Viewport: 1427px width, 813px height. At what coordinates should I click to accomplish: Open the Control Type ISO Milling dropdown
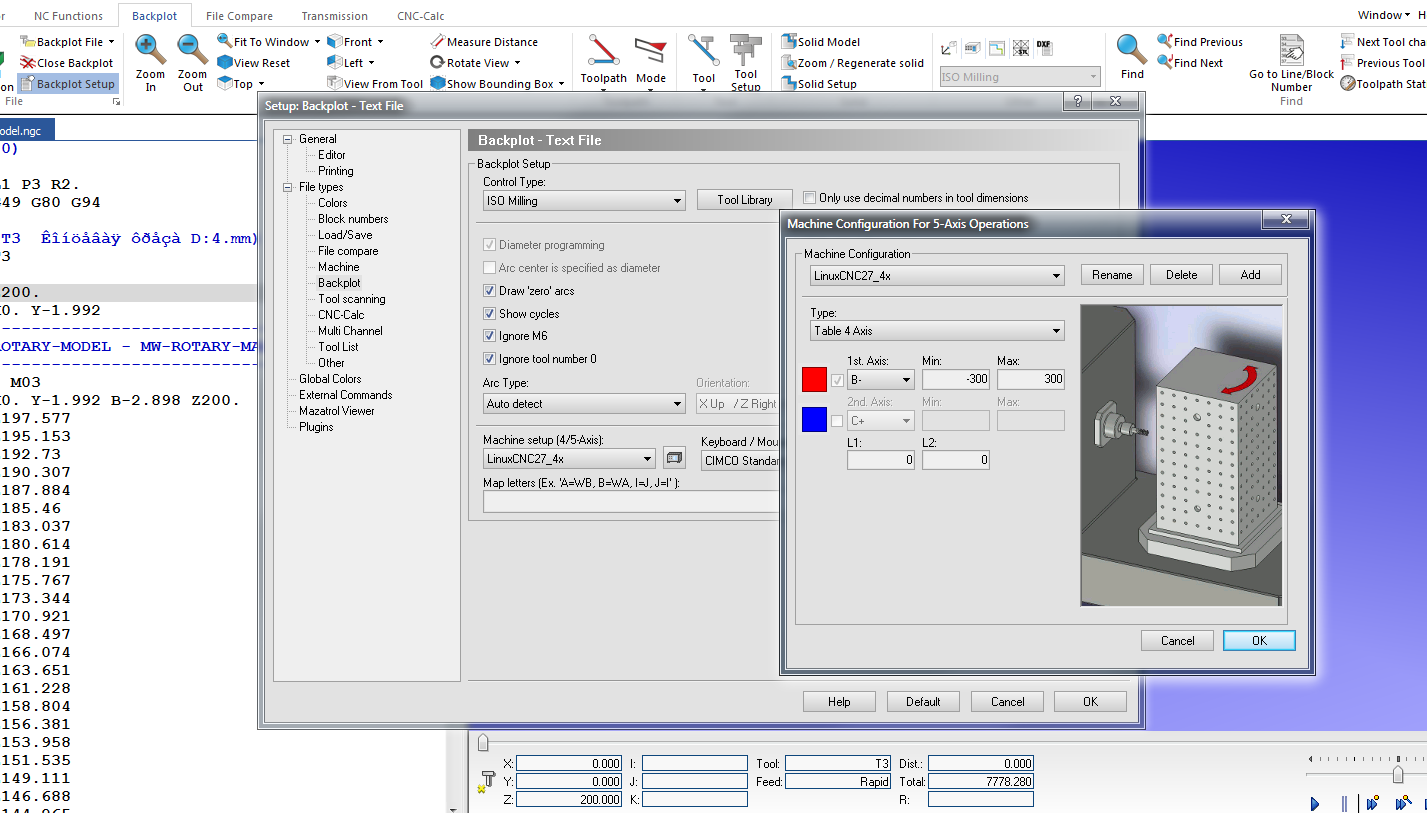pyautogui.click(x=583, y=201)
